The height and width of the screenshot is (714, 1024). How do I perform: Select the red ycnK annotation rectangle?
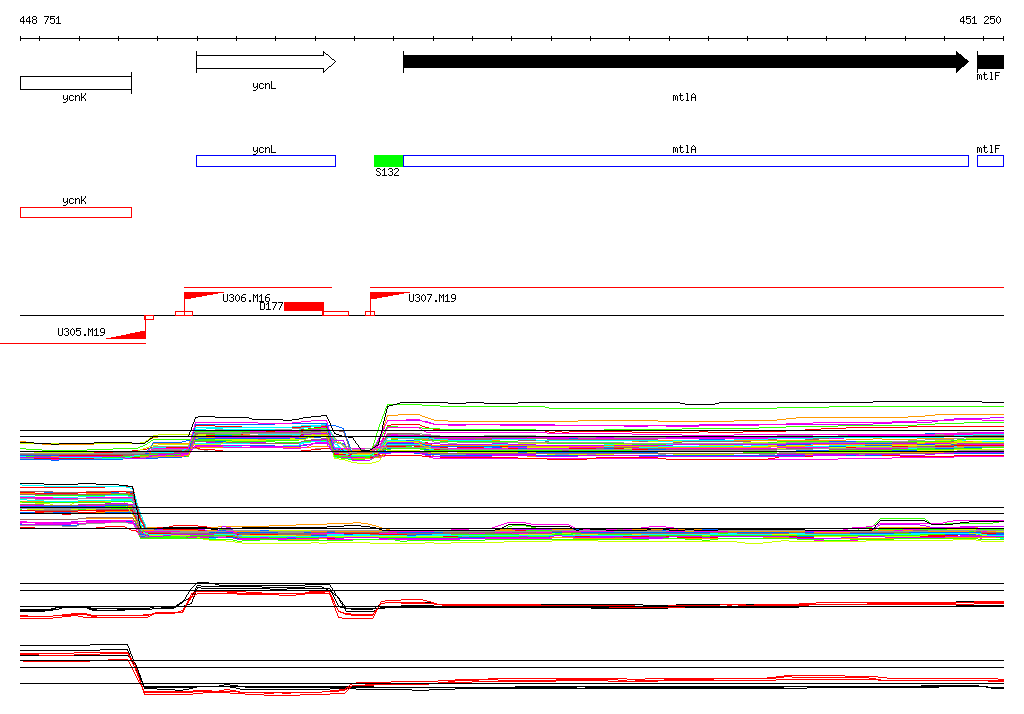tap(76, 212)
